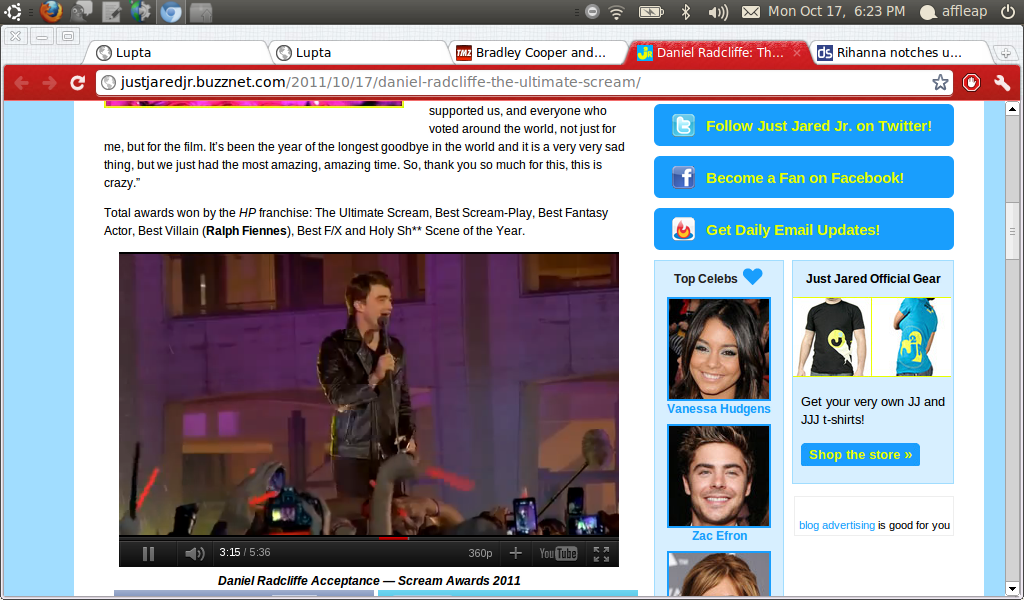Open the Ubuntu logo menu

[12, 12]
